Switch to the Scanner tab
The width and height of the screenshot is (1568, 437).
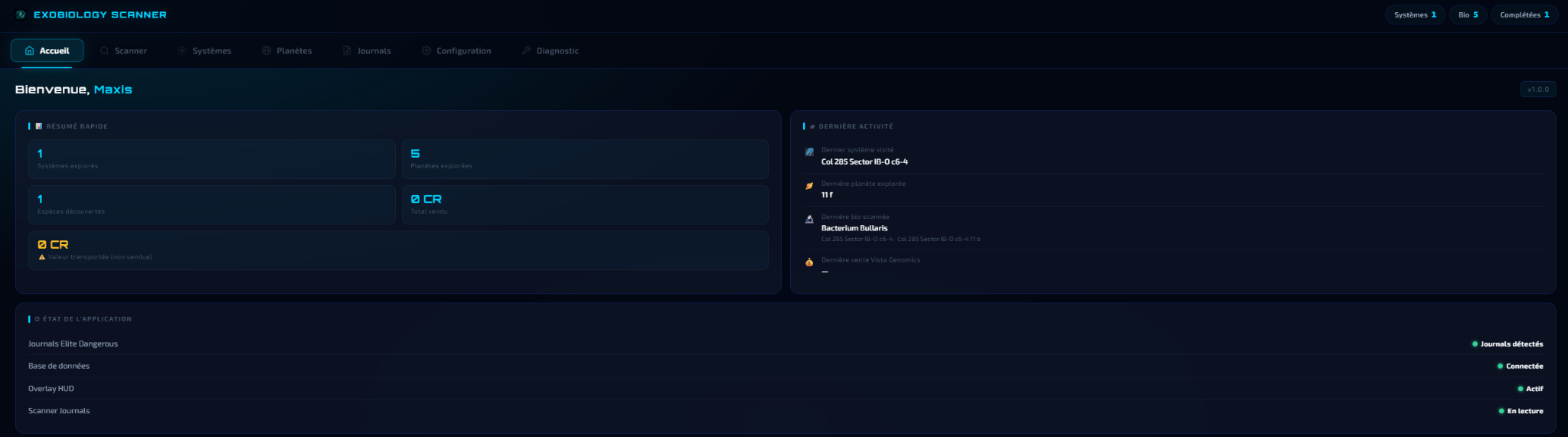click(123, 51)
